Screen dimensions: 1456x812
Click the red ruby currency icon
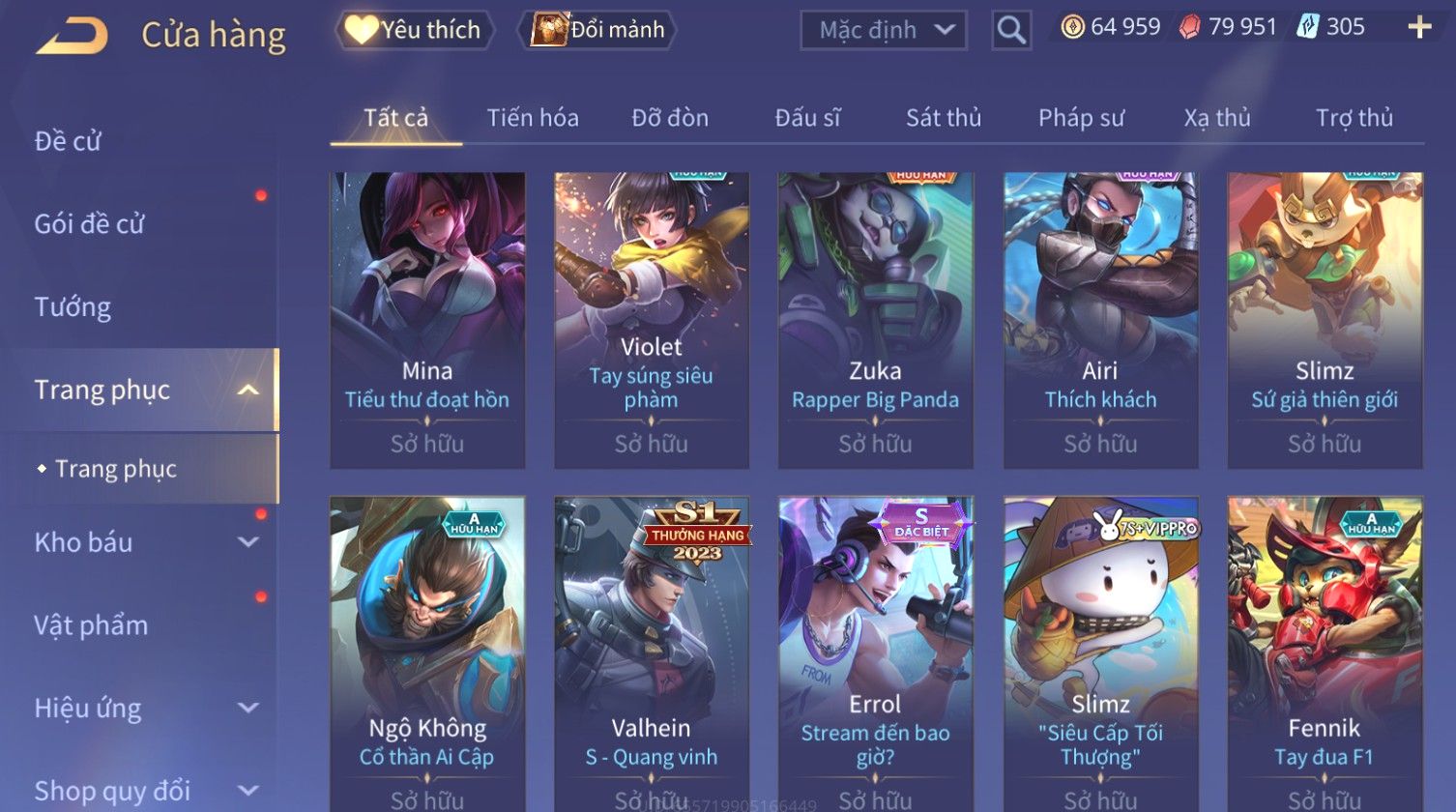(x=1190, y=27)
